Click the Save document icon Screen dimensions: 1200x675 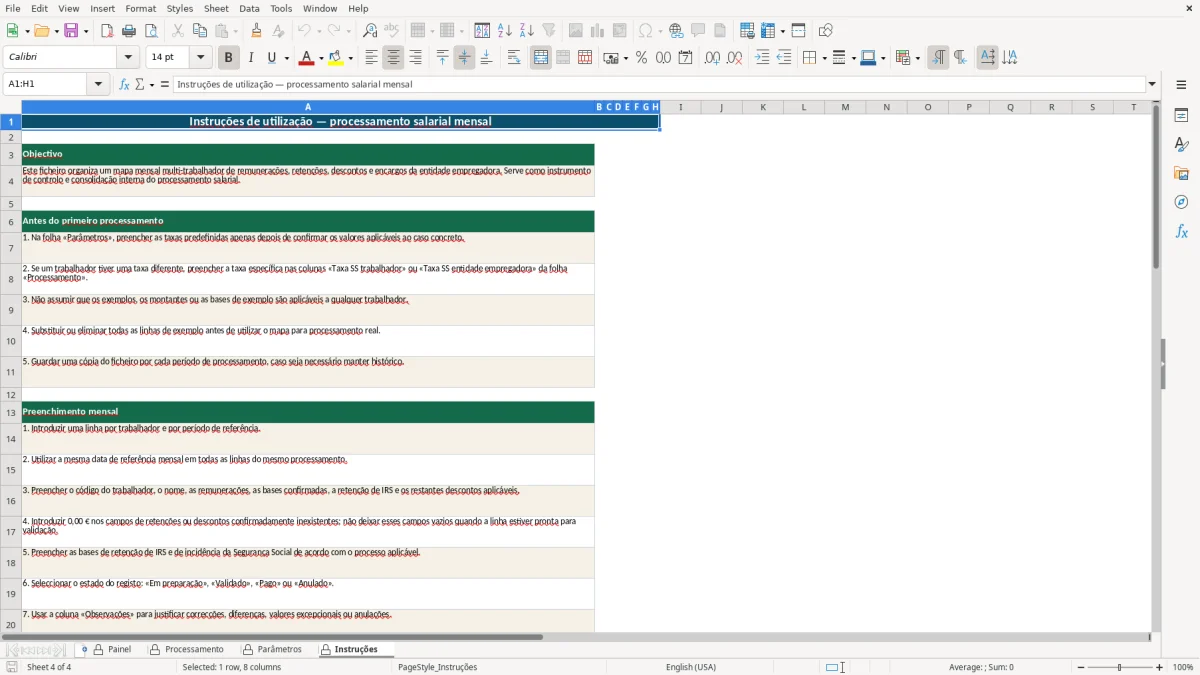[x=71, y=31]
